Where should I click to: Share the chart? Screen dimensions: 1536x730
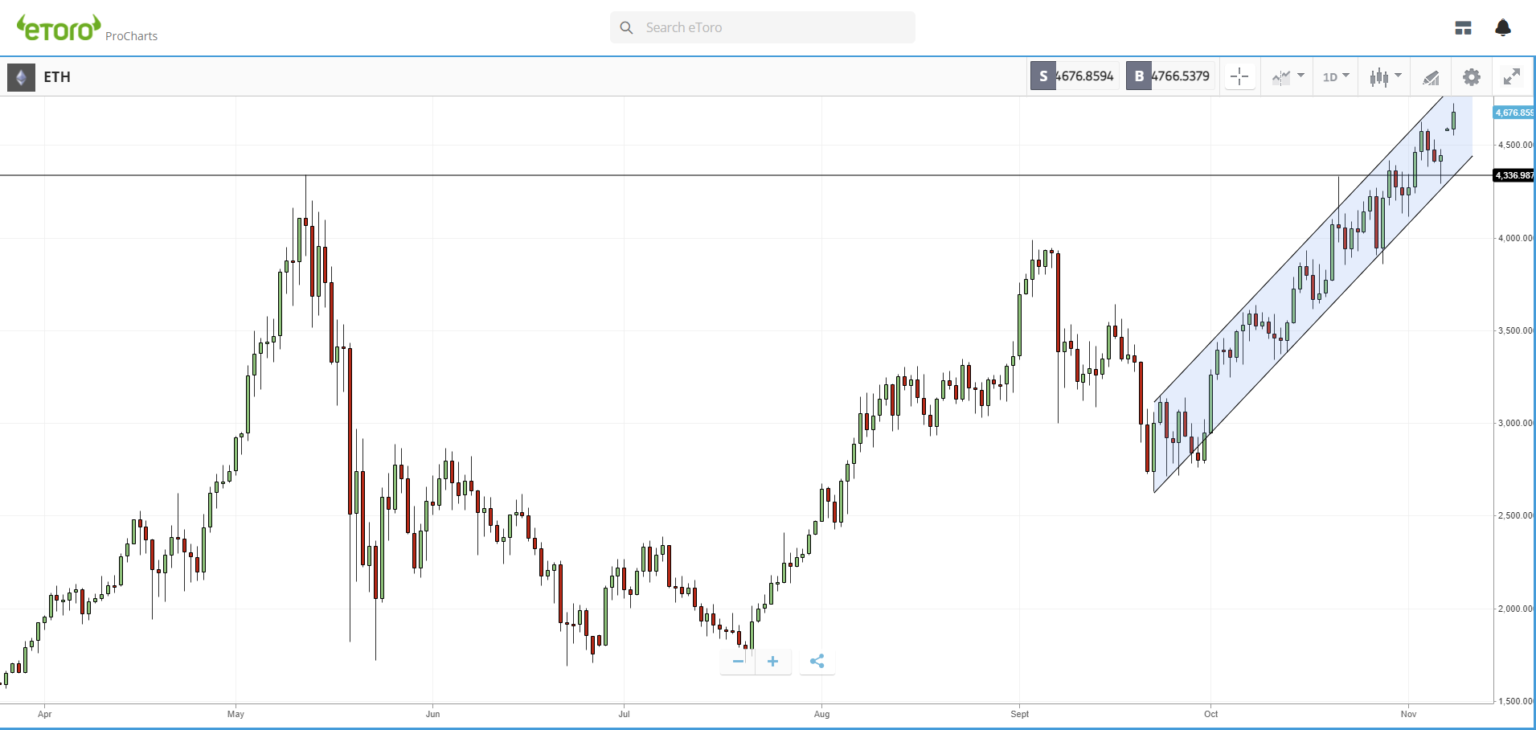click(x=817, y=661)
